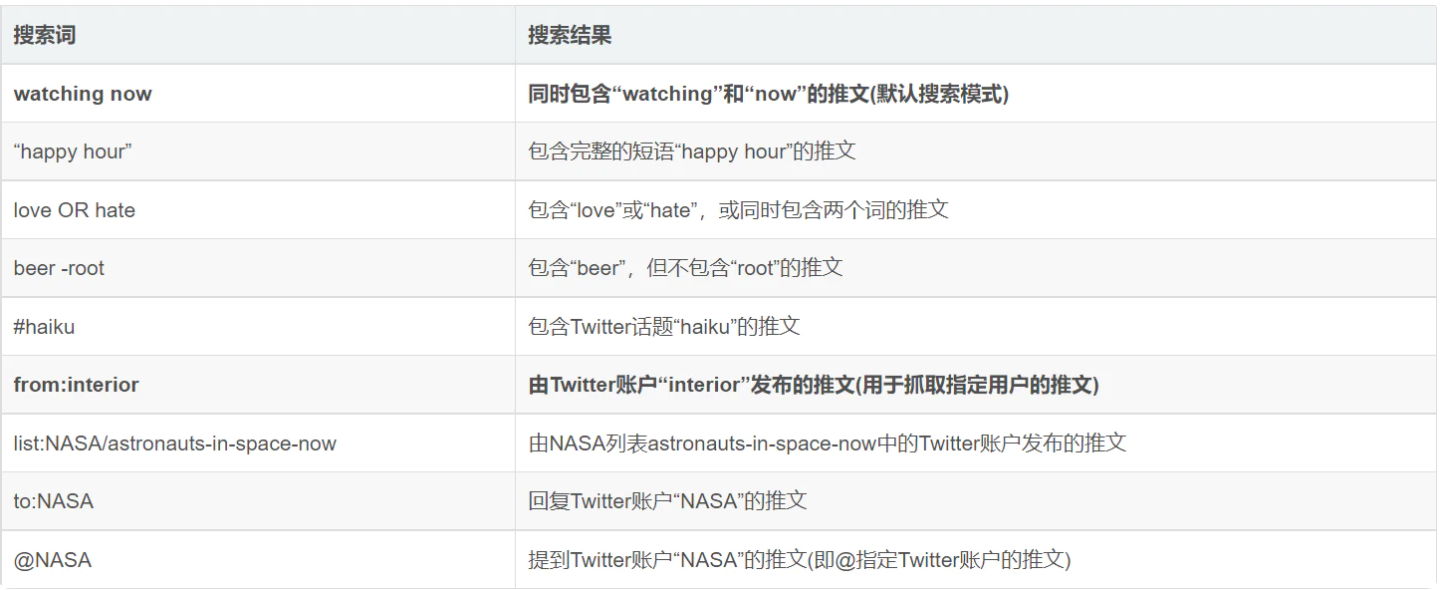Click the 回复Twitter账户 NASA description
The width and height of the screenshot is (1442, 590).
pyautogui.click(x=667, y=501)
